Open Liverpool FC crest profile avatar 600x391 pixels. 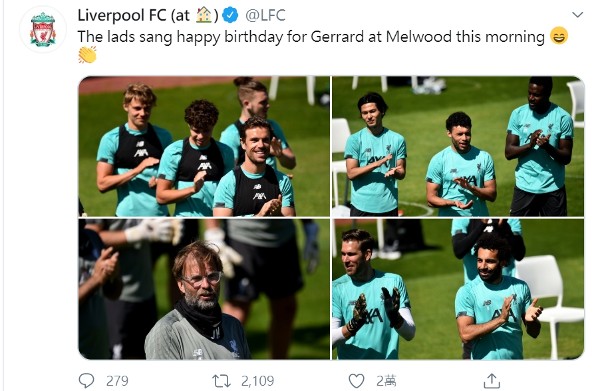[x=43, y=29]
